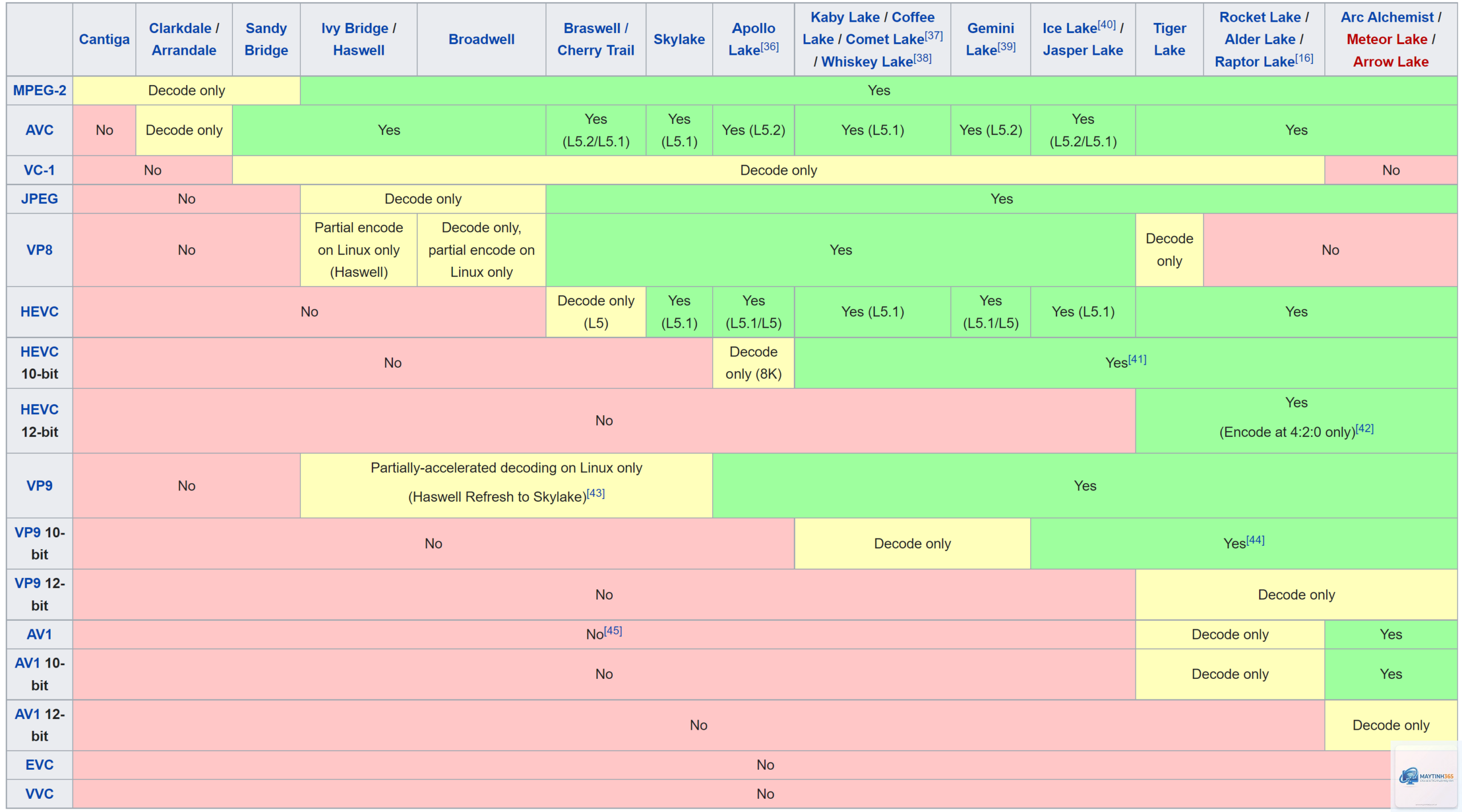This screenshot has width=1462, height=812.
Task: Select 'Decode only, partial encode on Linux only' cell
Action: pos(481,250)
